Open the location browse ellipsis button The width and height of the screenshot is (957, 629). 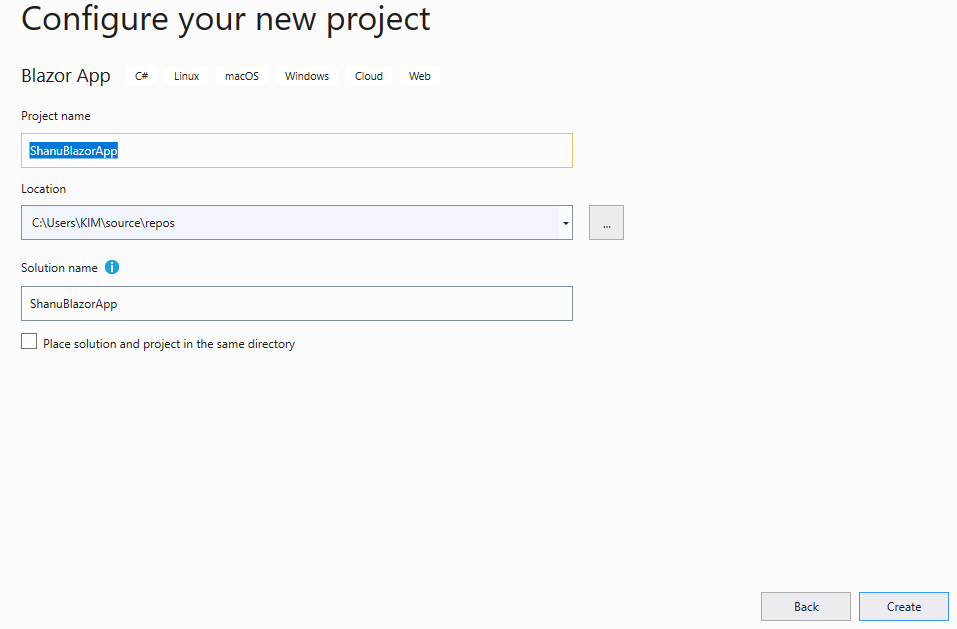(x=606, y=223)
